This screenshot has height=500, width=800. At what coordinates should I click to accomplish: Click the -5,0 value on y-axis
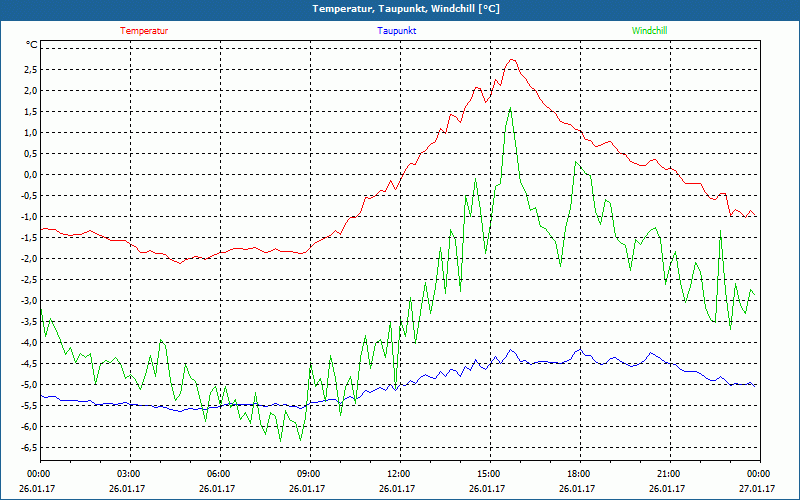pyautogui.click(x=26, y=384)
